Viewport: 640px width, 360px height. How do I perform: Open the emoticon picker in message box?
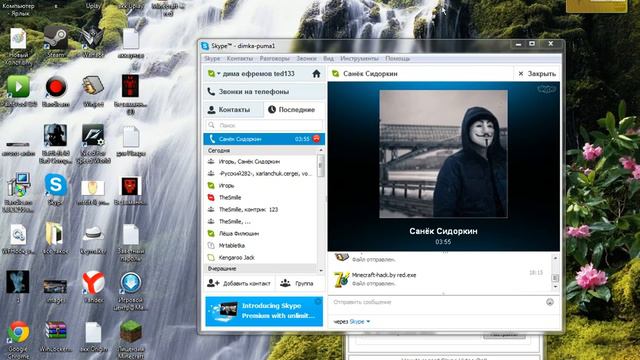(x=550, y=302)
